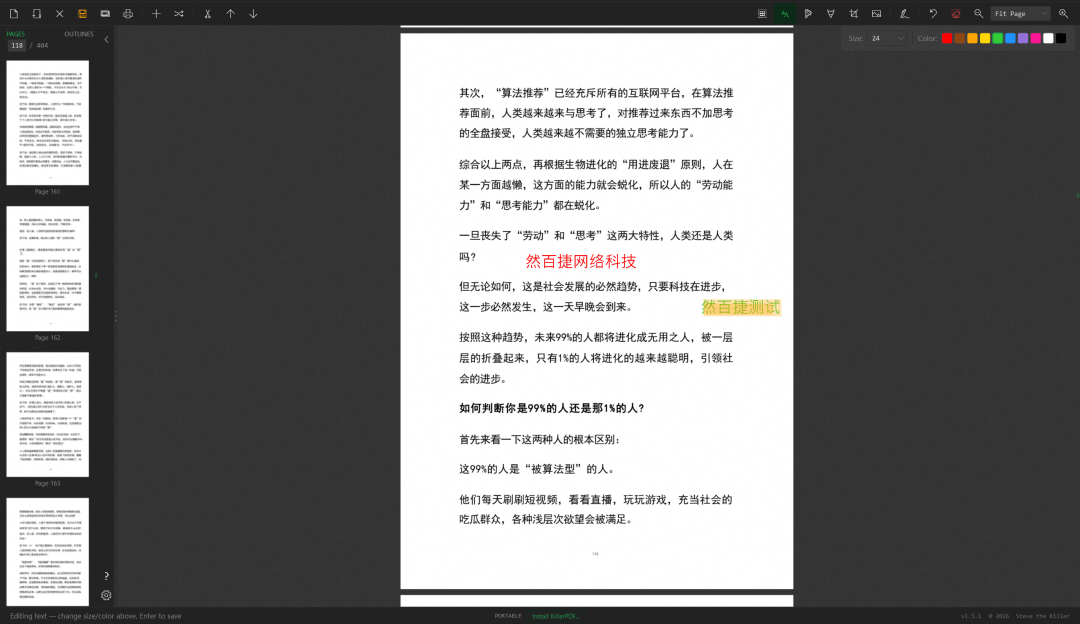Open the thumbnail below Page 163
Viewport: 1080px width, 624px height.
(48, 552)
